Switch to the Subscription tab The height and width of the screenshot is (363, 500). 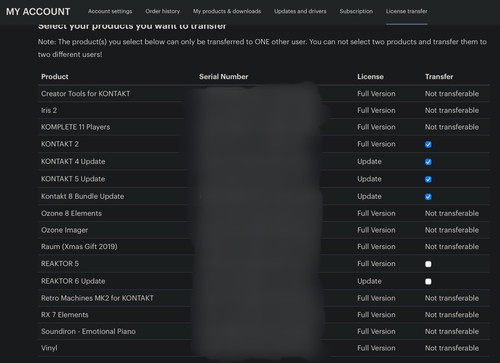(356, 11)
